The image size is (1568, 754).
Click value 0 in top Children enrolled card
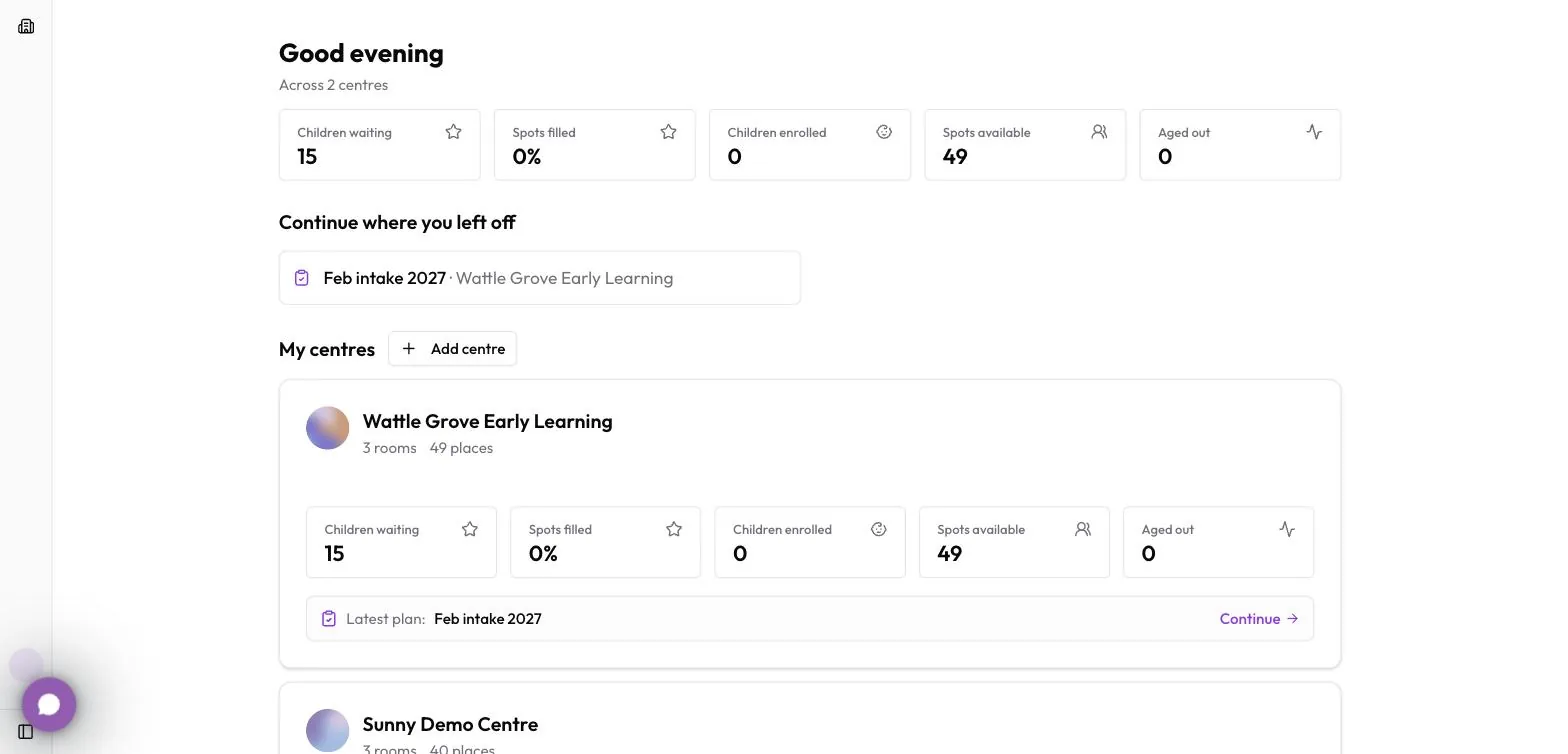(x=735, y=157)
